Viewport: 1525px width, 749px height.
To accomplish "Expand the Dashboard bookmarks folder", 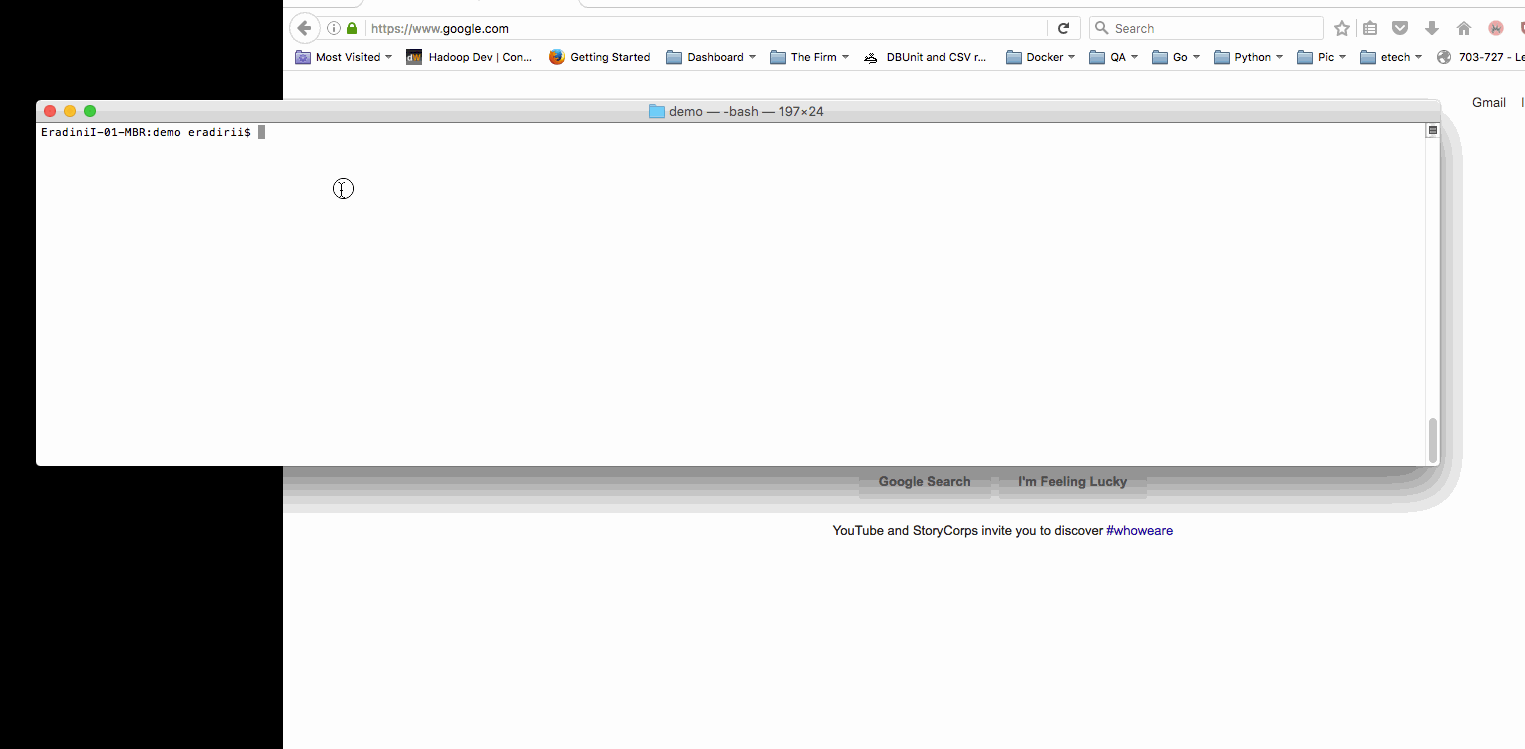I will pos(711,57).
